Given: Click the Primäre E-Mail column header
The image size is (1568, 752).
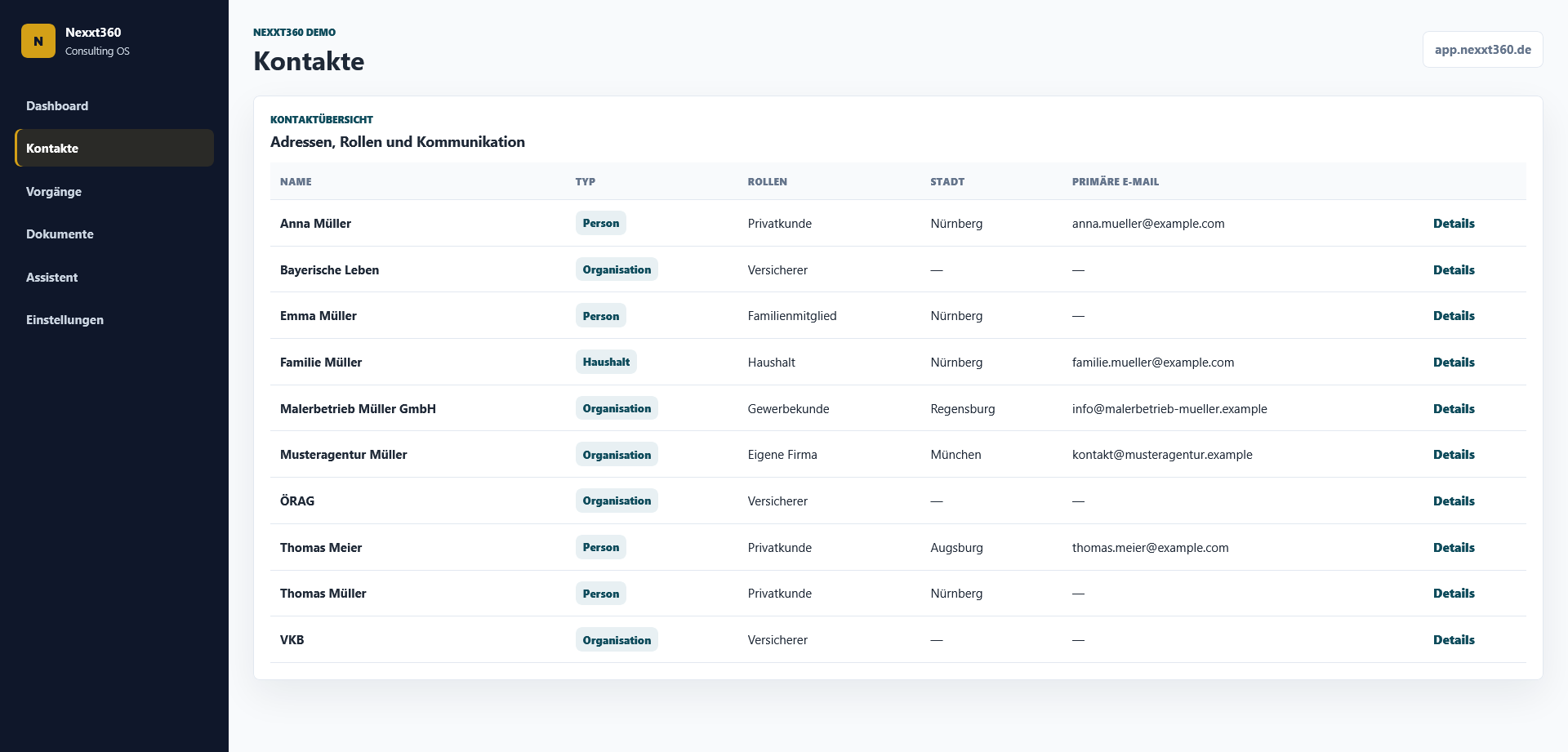Looking at the screenshot, I should click(1116, 182).
